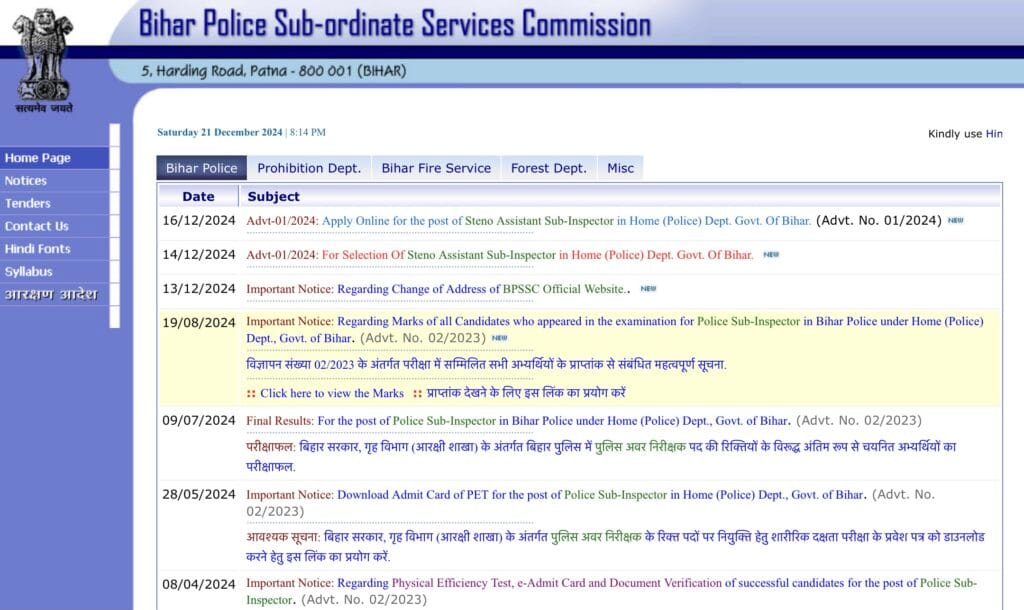This screenshot has width=1024, height=610.
Task: Open Hindi Fonts sidebar link
Action: (55, 249)
